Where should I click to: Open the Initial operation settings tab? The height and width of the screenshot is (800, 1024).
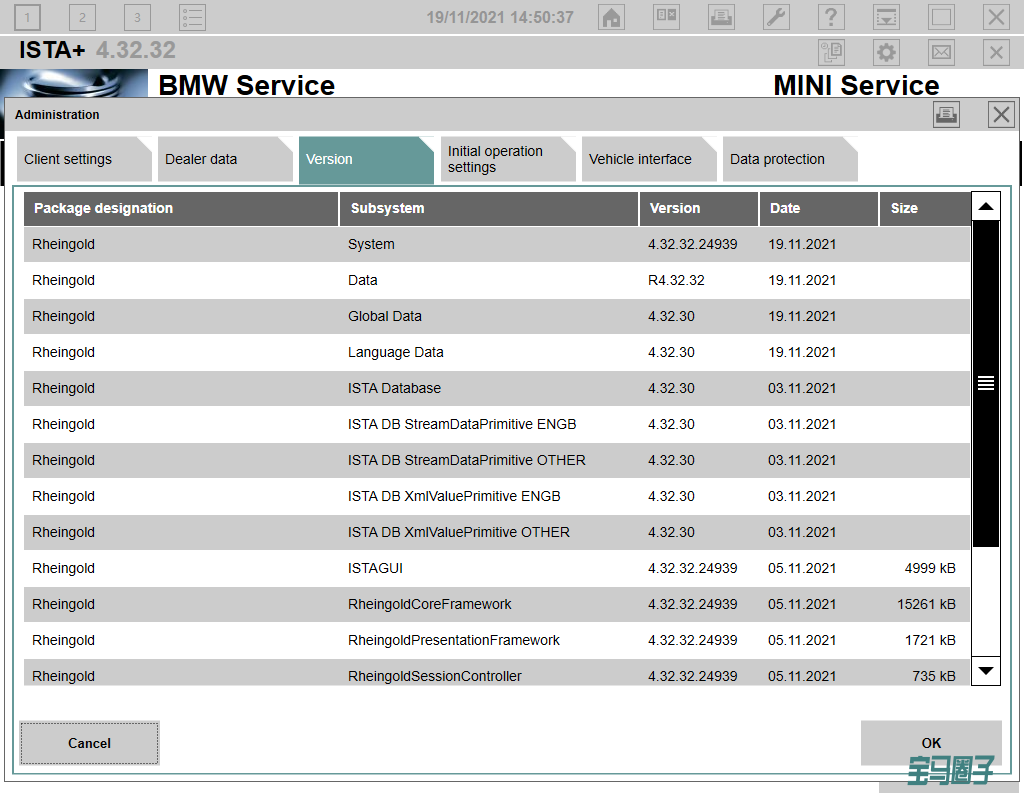tap(507, 159)
